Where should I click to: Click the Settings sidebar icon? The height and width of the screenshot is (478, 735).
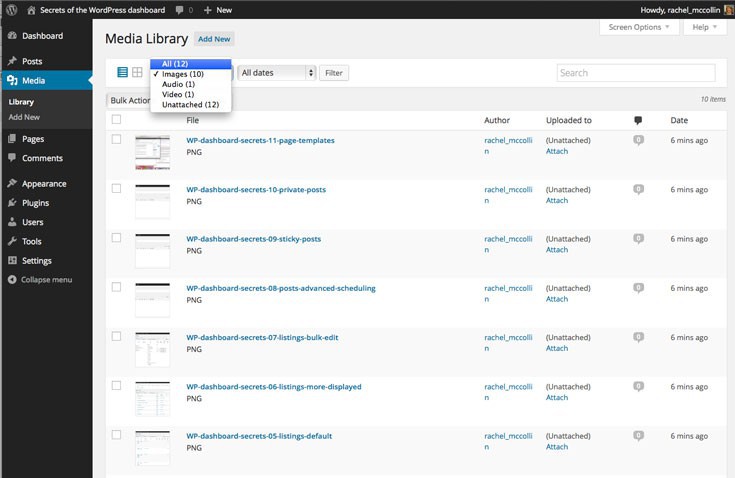(12, 260)
